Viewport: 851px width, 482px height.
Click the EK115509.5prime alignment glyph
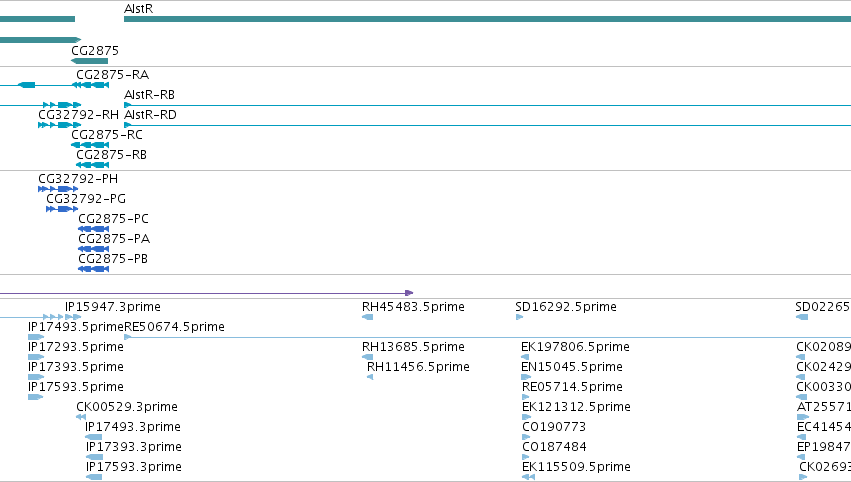point(528,477)
